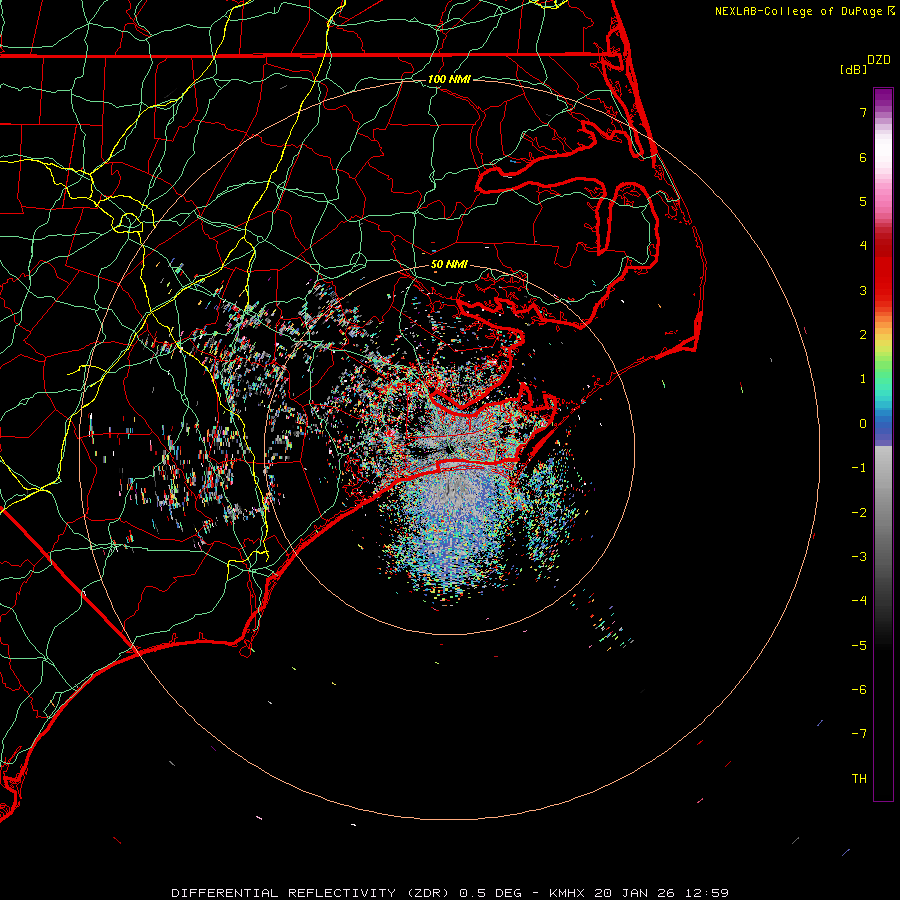The width and height of the screenshot is (900, 900).
Task: Click the Differential Reflectivity KMHX caption at bottom
Action: pos(450,893)
